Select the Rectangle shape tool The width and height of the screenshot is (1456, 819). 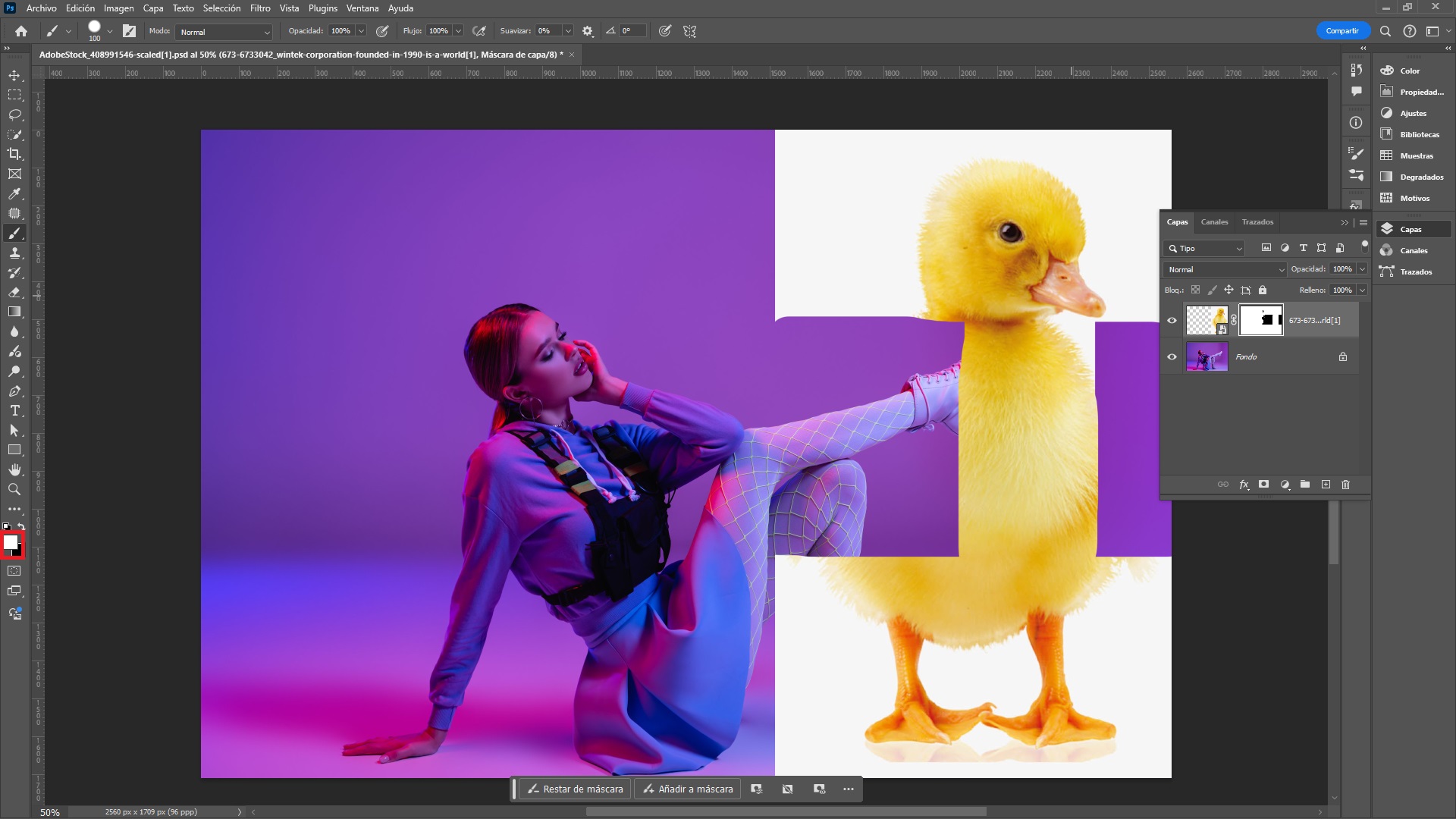tap(14, 450)
